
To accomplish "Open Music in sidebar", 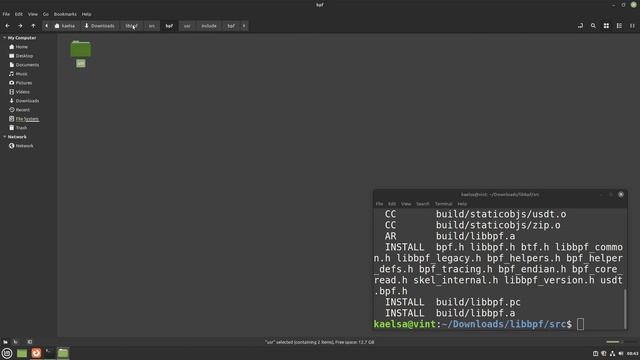I will [x=21, y=74].
